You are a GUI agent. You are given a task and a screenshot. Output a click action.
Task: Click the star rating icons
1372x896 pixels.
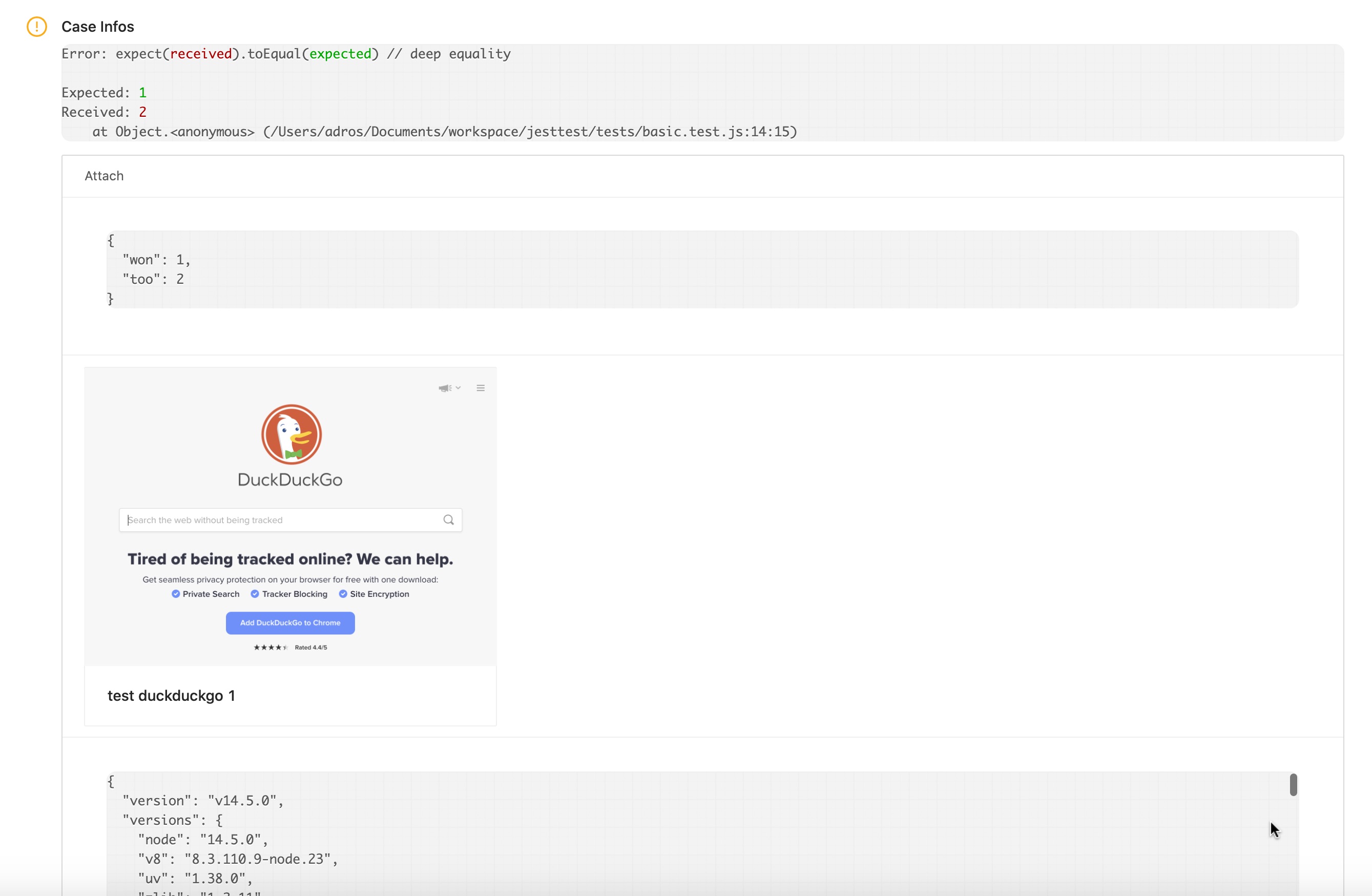point(271,648)
